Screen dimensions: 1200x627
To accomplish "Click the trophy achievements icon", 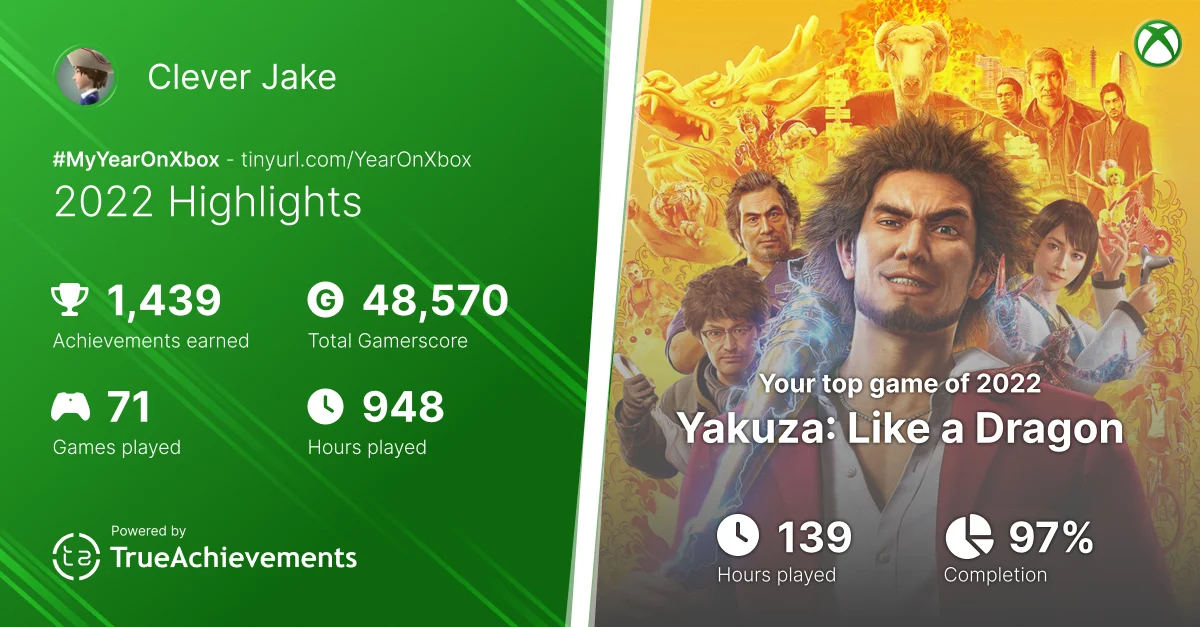I will coord(70,299).
